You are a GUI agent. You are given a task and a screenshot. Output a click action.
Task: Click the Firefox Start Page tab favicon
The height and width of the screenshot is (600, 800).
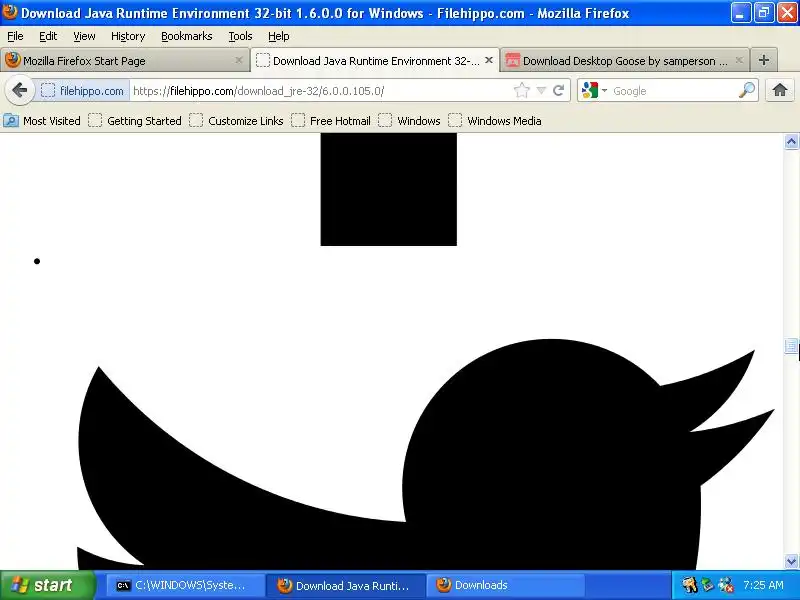click(13, 60)
